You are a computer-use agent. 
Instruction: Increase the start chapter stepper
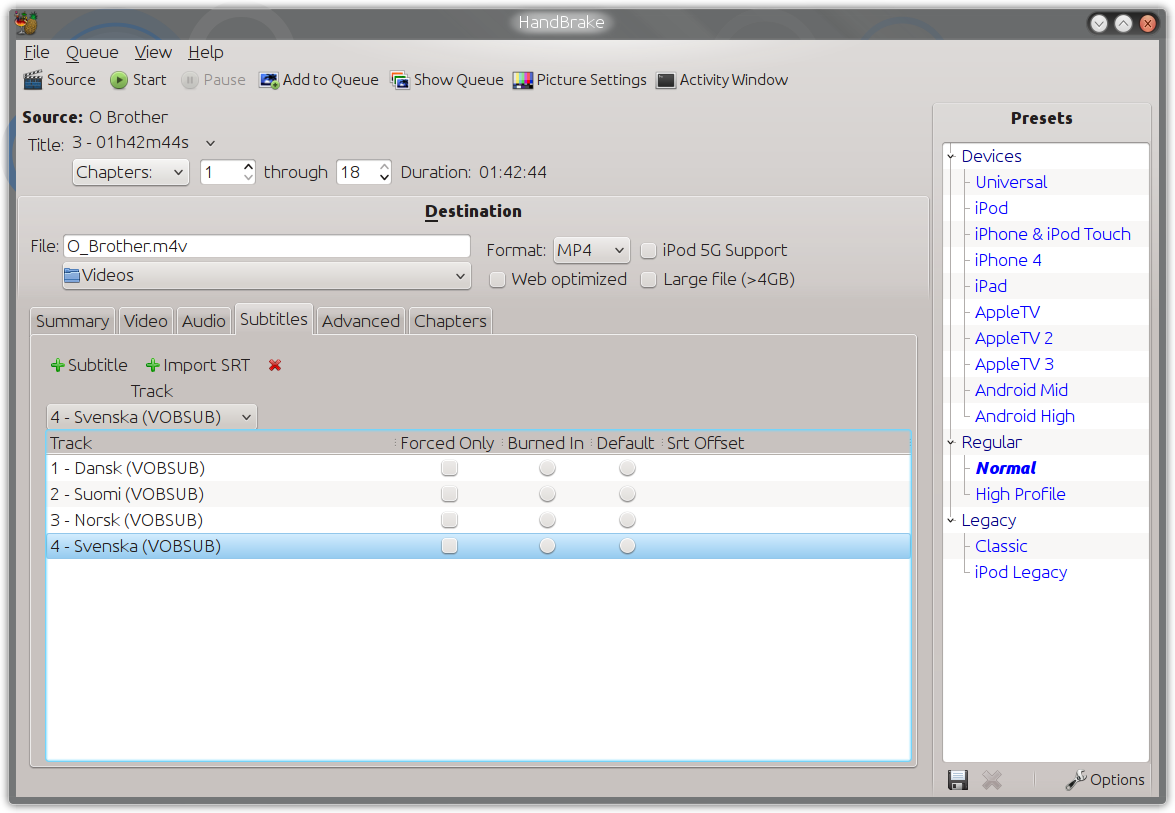pyautogui.click(x=248, y=166)
